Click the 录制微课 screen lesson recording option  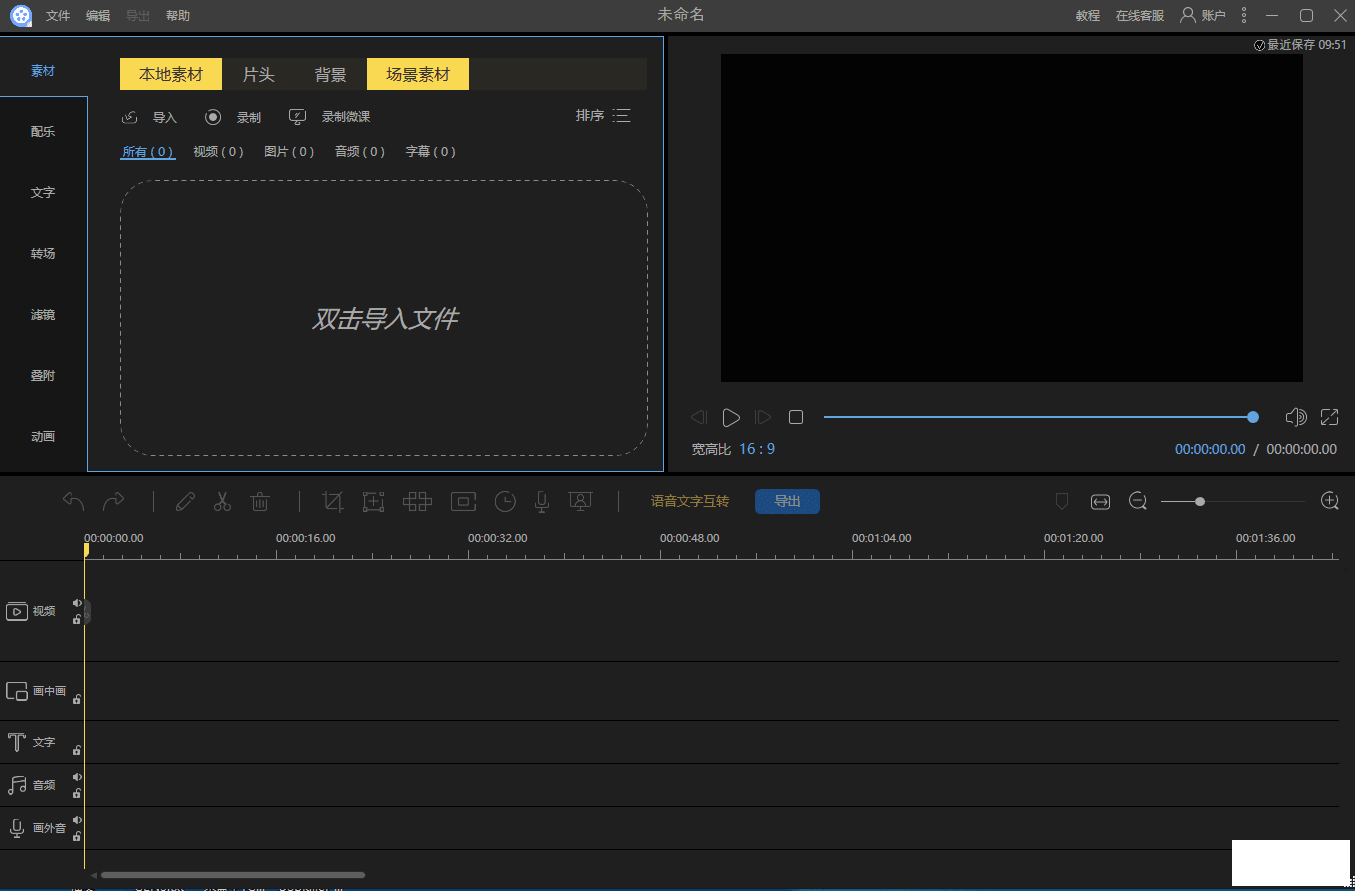coord(329,117)
